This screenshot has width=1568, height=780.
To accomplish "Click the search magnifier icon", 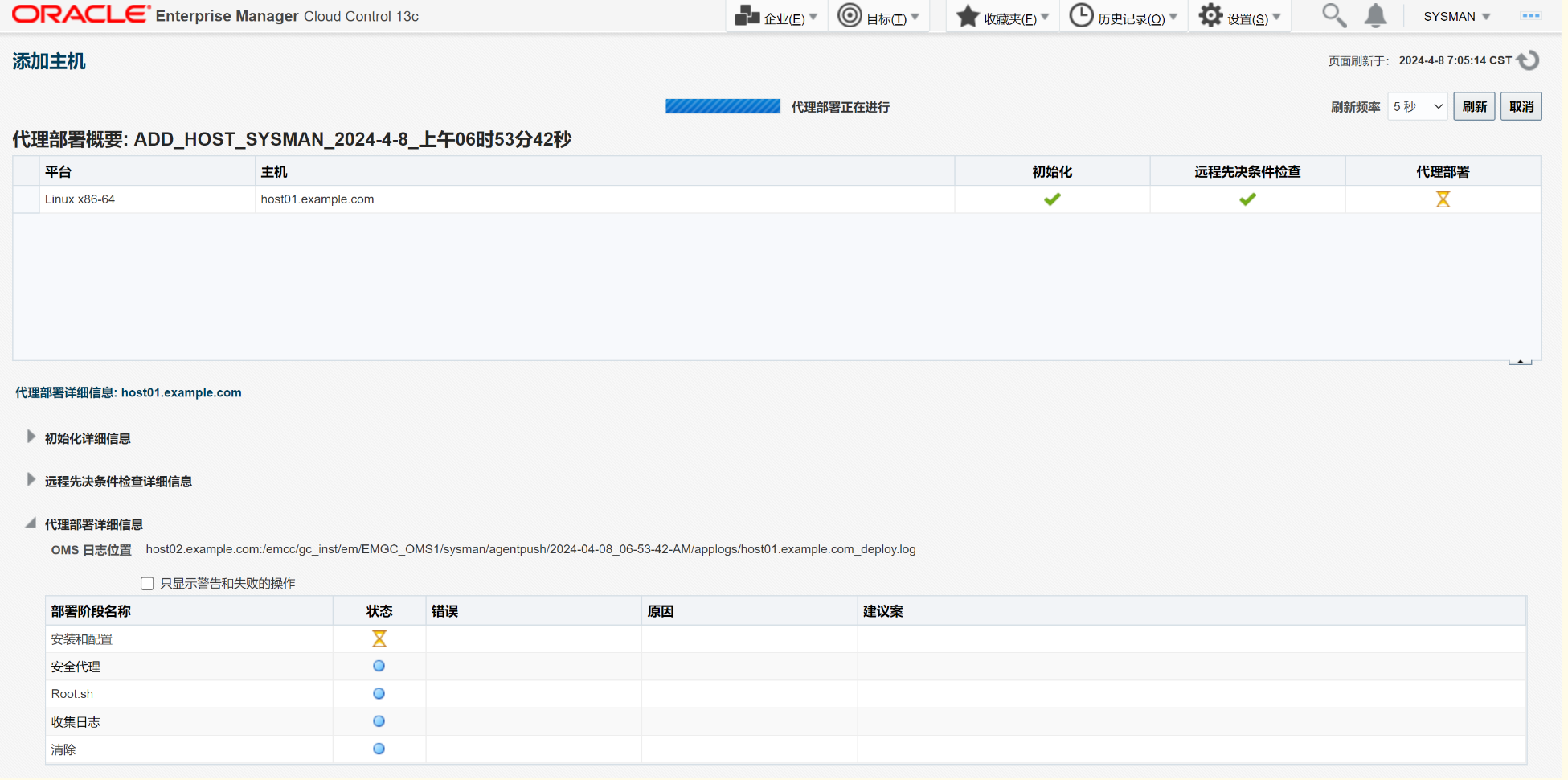I will [x=1334, y=16].
